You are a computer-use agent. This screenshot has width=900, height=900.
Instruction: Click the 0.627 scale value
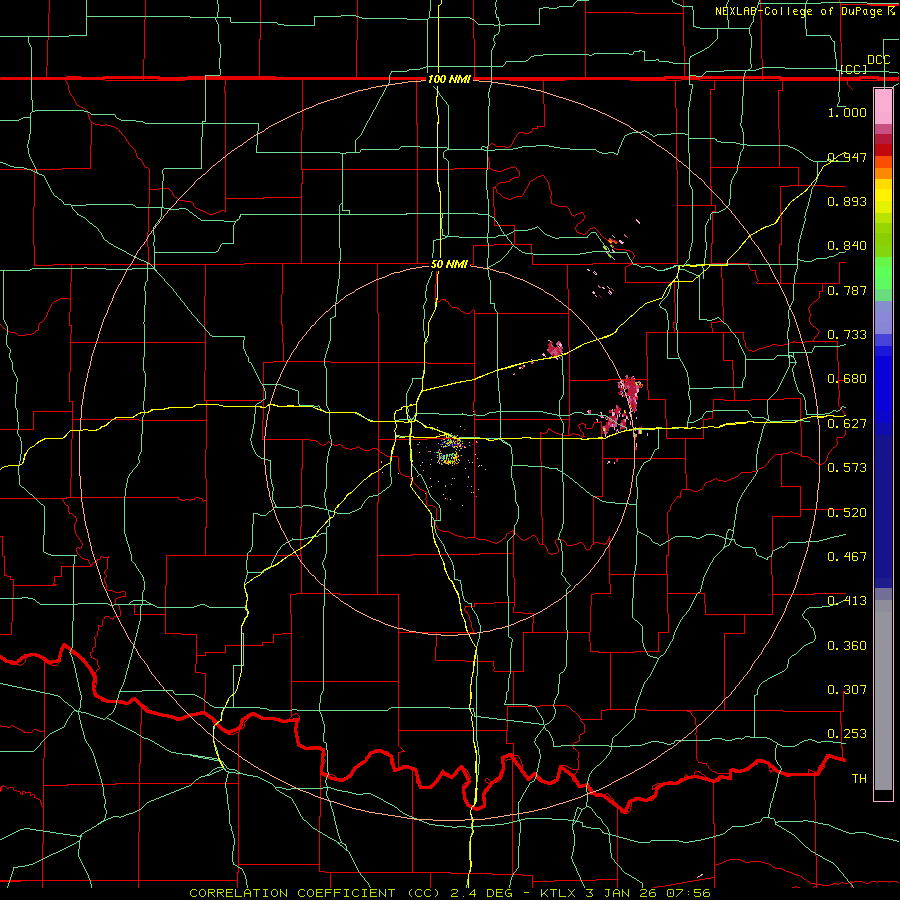click(x=847, y=424)
